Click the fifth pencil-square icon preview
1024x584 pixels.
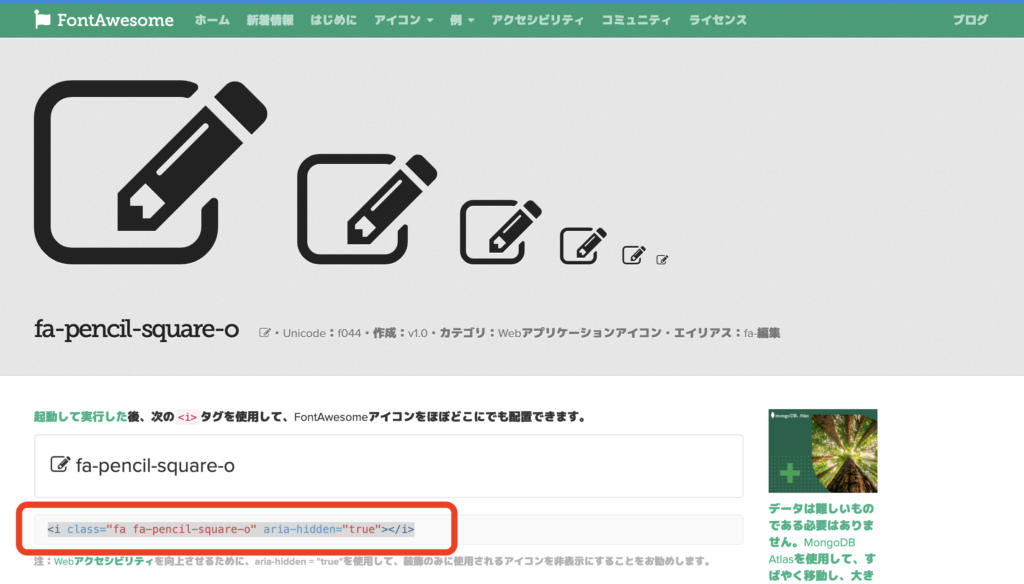pos(633,255)
